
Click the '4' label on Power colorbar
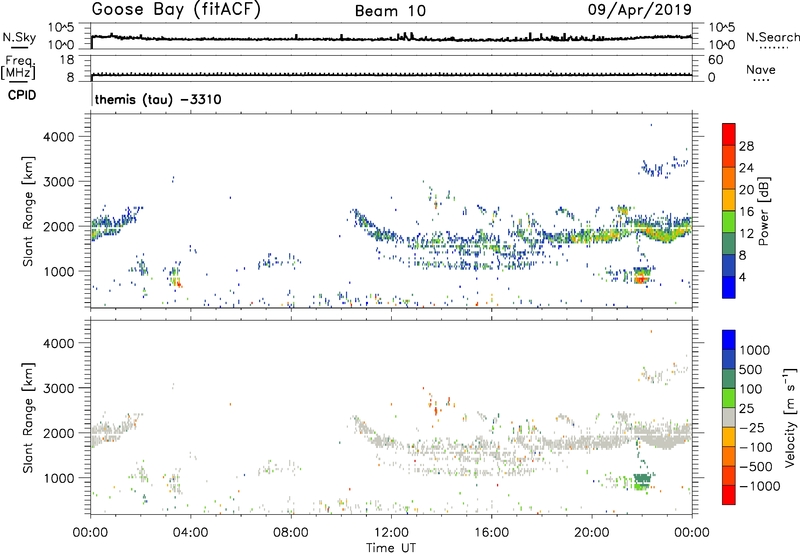(742, 278)
